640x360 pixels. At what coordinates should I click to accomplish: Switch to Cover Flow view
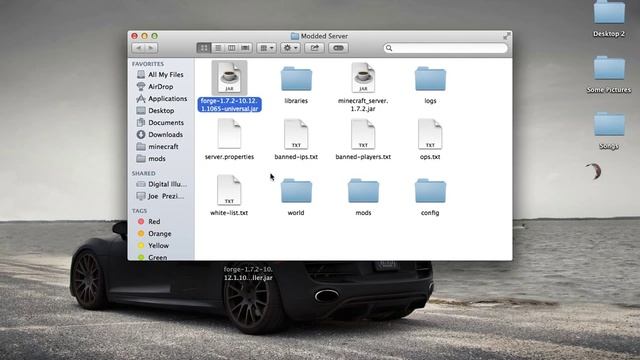pos(245,48)
